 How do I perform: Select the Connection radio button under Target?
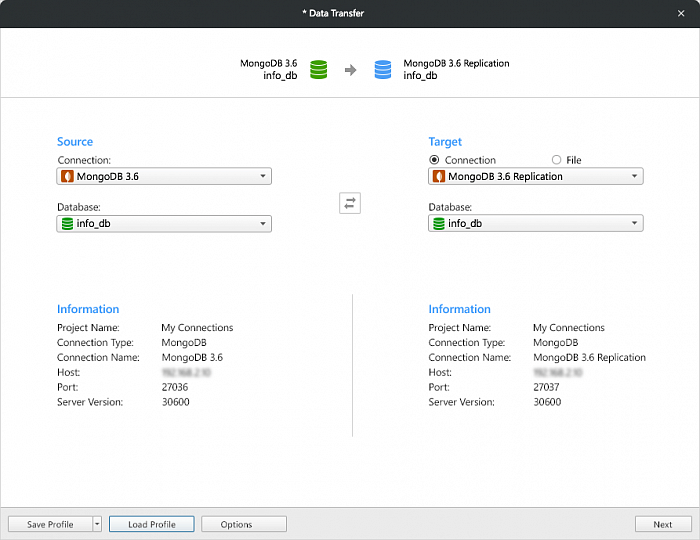tap(434, 160)
